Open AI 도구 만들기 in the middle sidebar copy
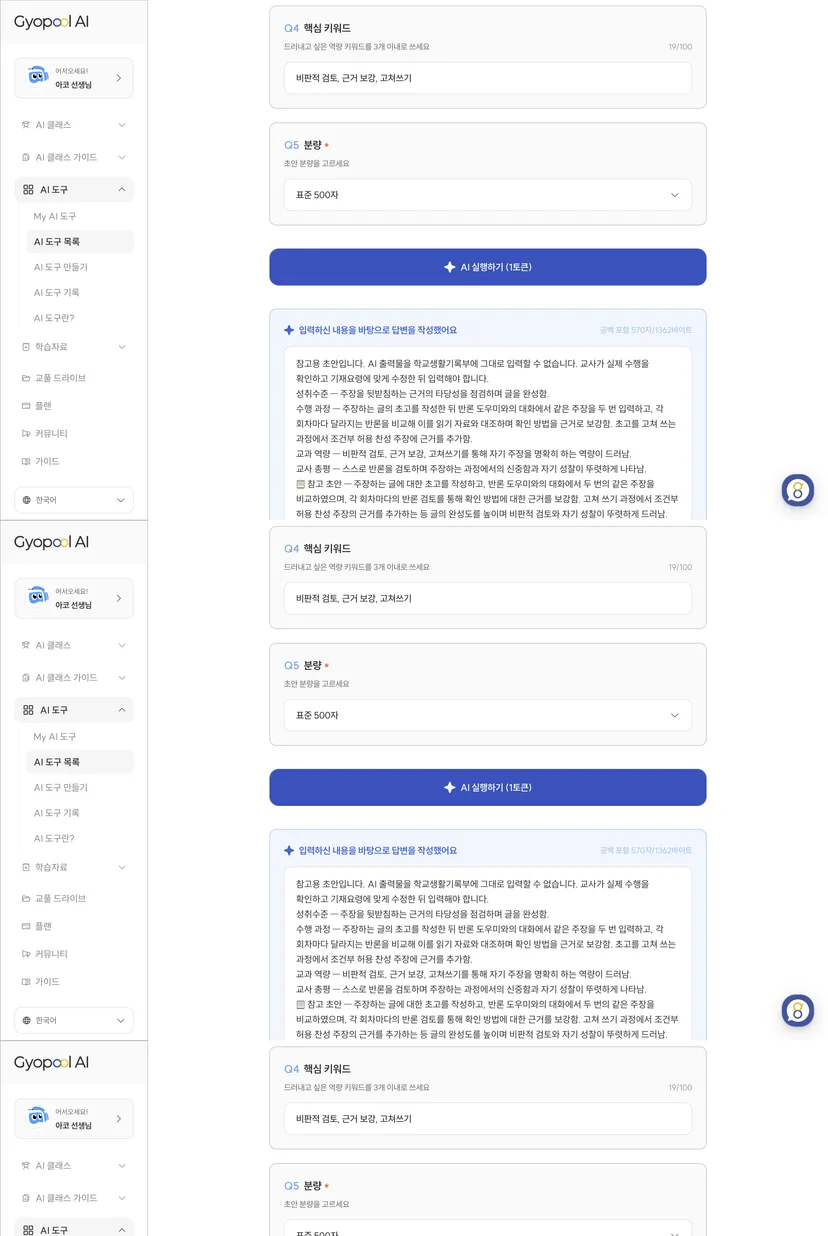 coord(61,787)
